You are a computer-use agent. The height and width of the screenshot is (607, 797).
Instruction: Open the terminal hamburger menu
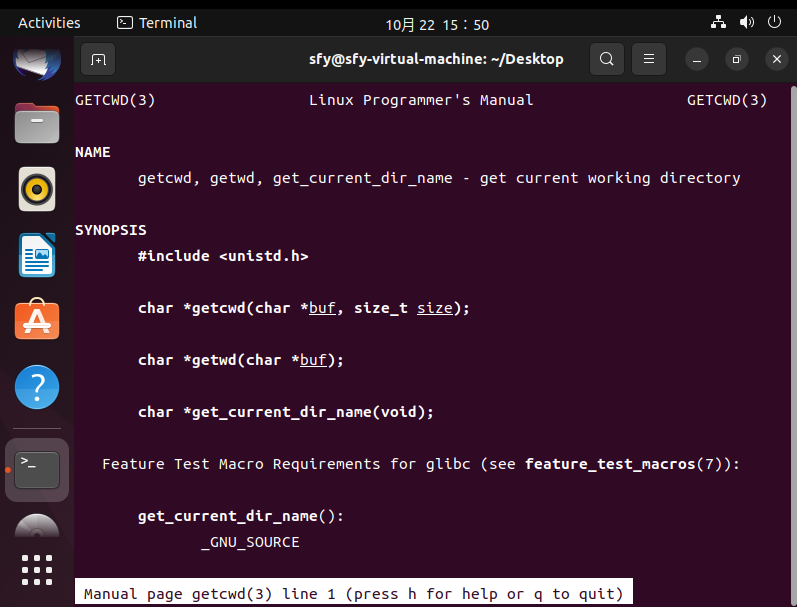coord(649,59)
